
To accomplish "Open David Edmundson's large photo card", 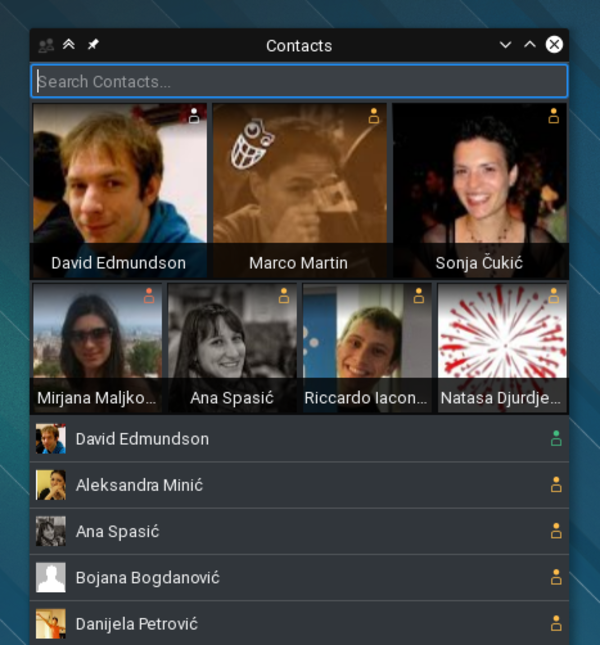I will point(120,191).
